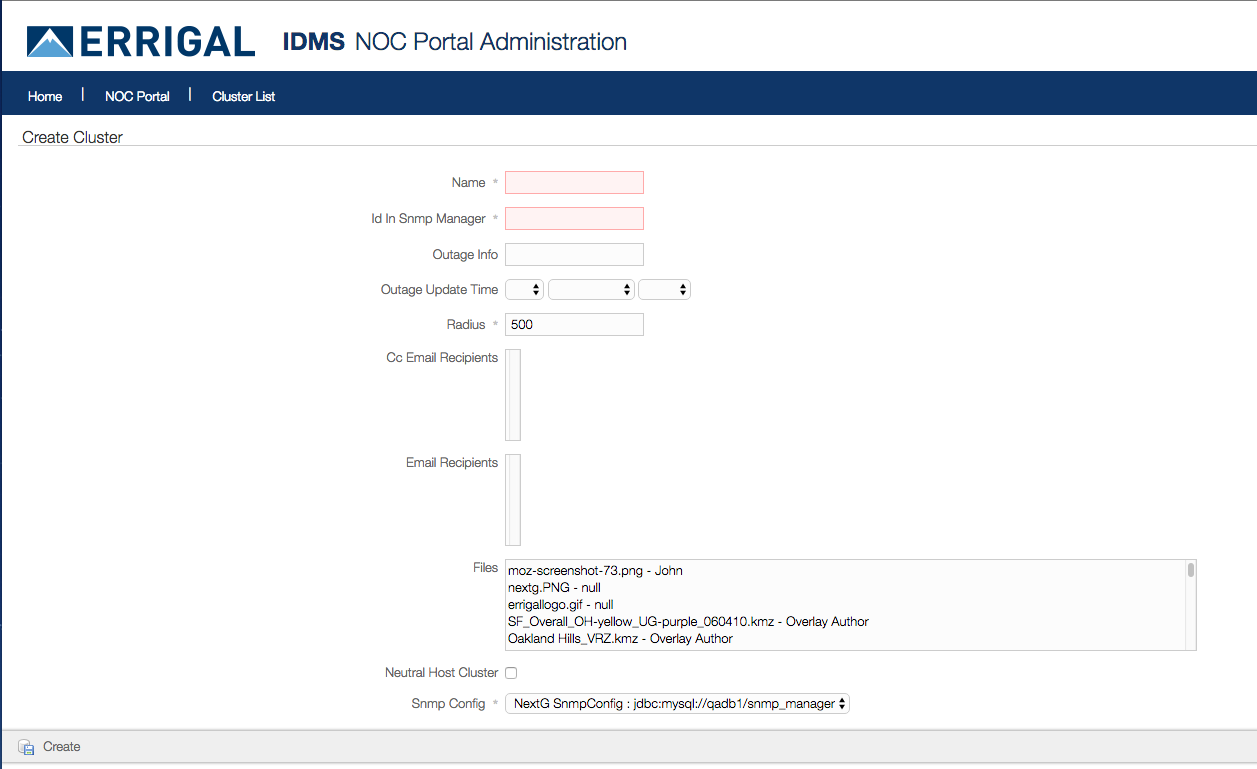Screen dimensions: 1257x769
Task: Open the Cluster List menu item
Action: coord(243,96)
